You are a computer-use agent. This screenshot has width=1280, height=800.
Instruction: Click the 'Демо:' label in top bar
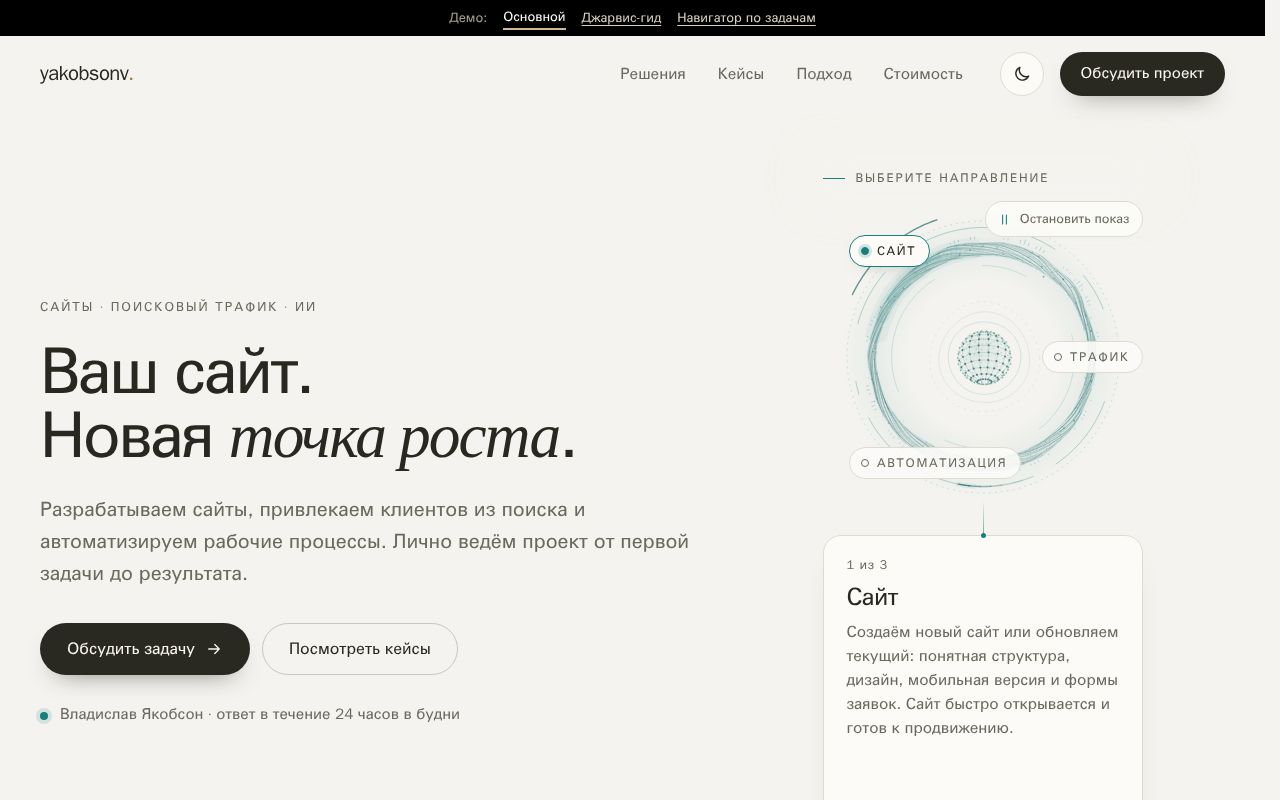click(x=468, y=18)
